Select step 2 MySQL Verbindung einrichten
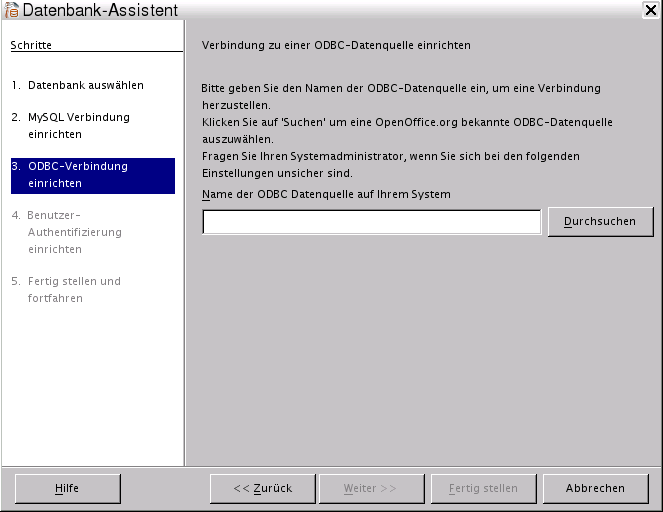The image size is (663, 512). [71, 126]
